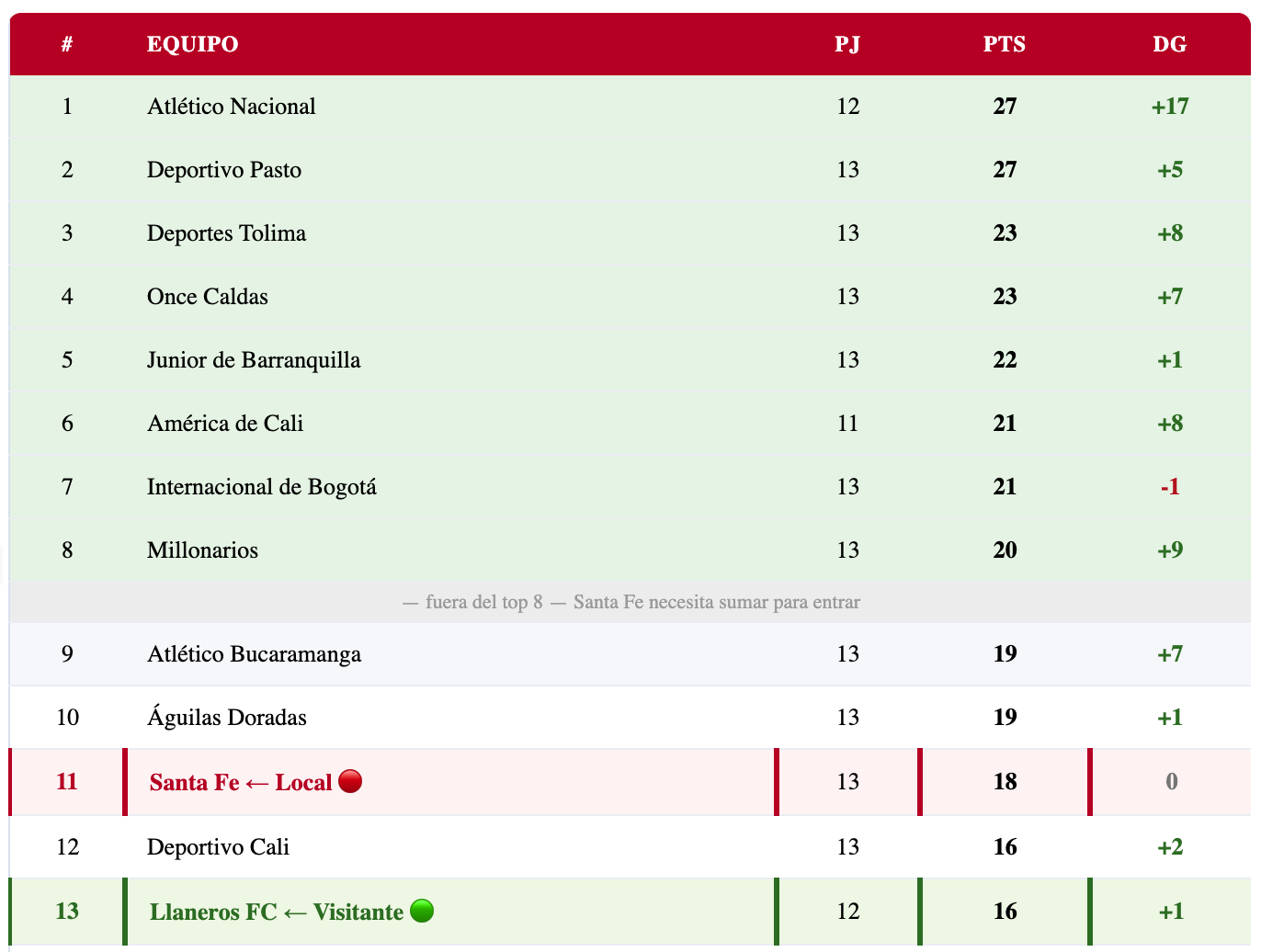
Task: Click the 'fuera del top 8' divider note
Action: click(630, 603)
